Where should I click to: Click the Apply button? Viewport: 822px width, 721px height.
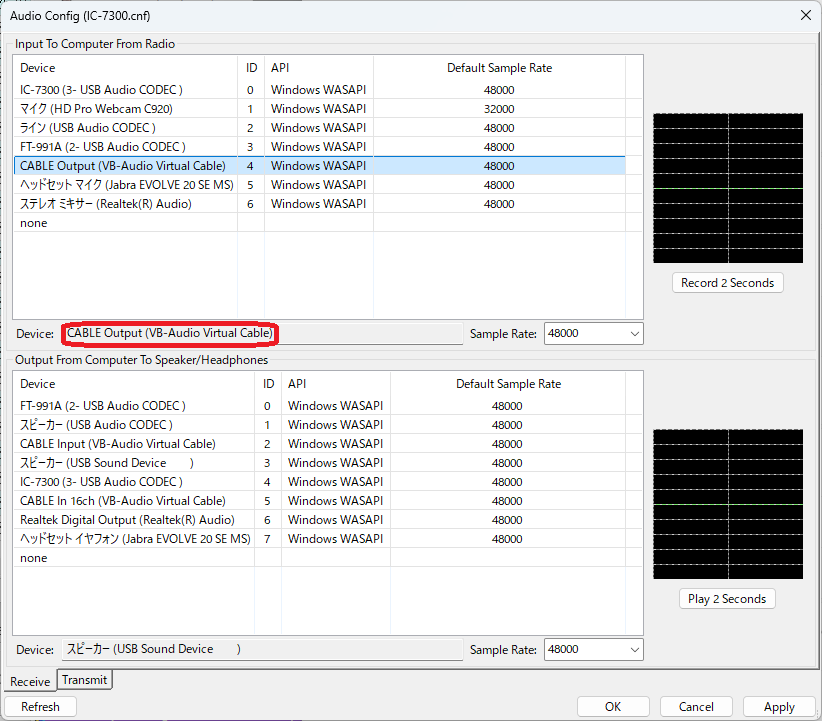click(x=779, y=706)
